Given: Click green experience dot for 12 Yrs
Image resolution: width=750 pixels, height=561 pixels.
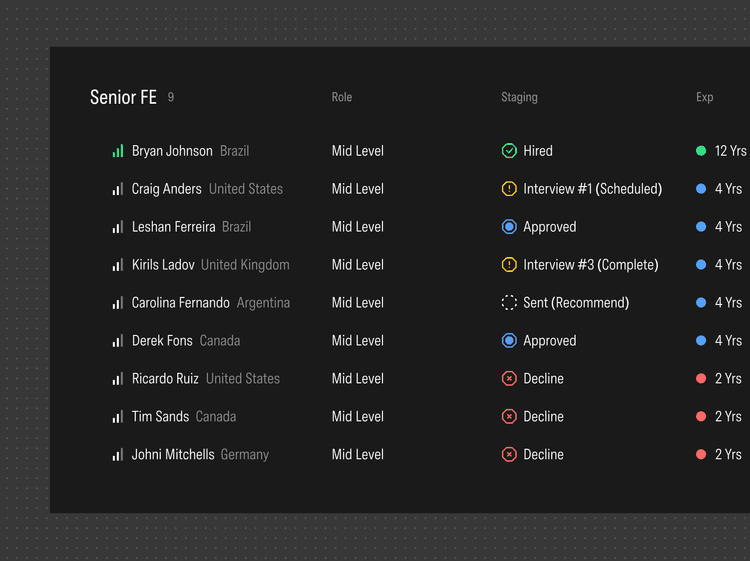Looking at the screenshot, I should click(x=701, y=151).
